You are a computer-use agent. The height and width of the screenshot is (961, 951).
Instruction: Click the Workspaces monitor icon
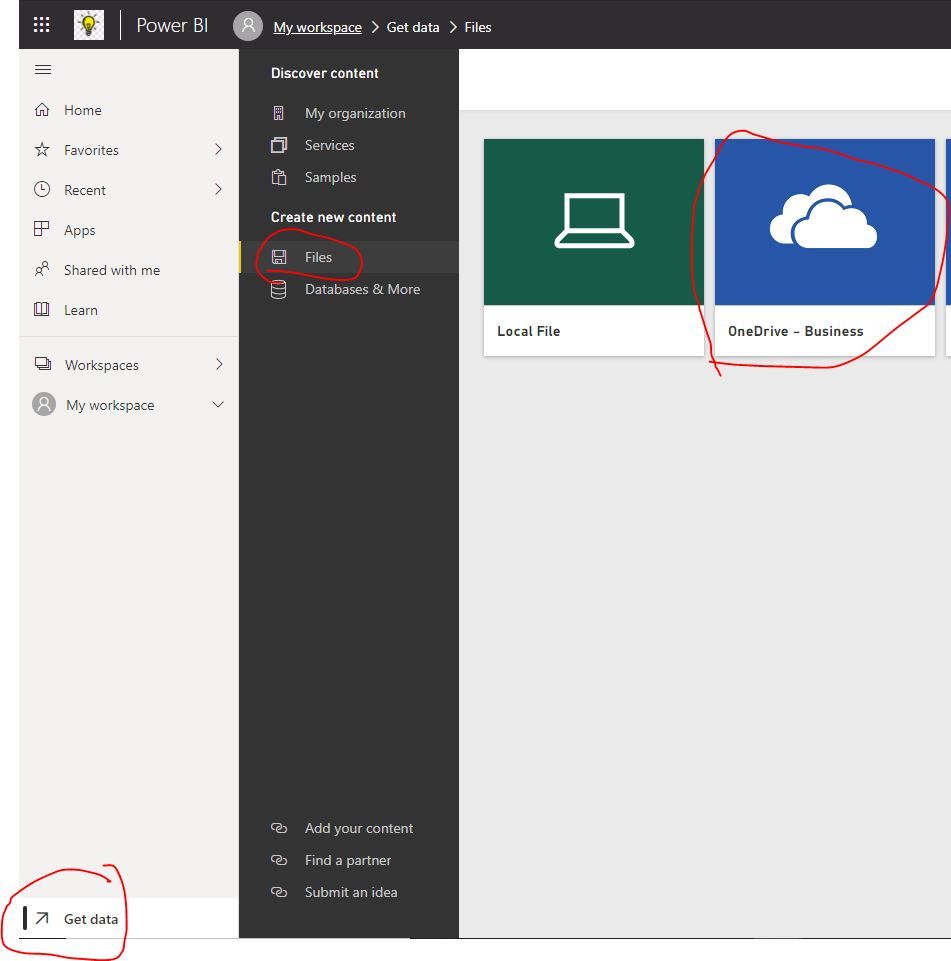(43, 364)
